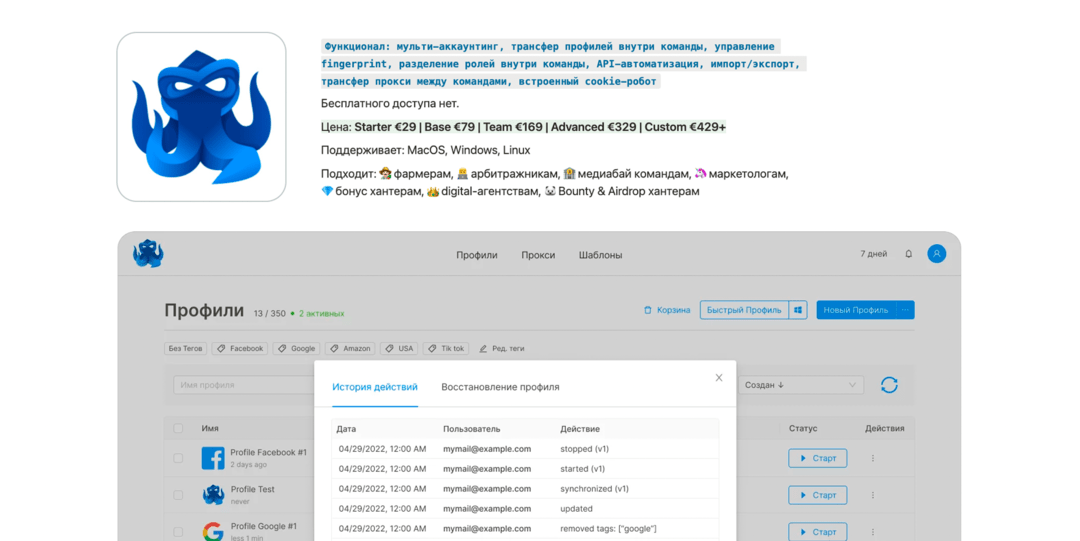Screen dimensions: 1080x541
Task: Go to the Профили menu item
Action: (x=477, y=255)
